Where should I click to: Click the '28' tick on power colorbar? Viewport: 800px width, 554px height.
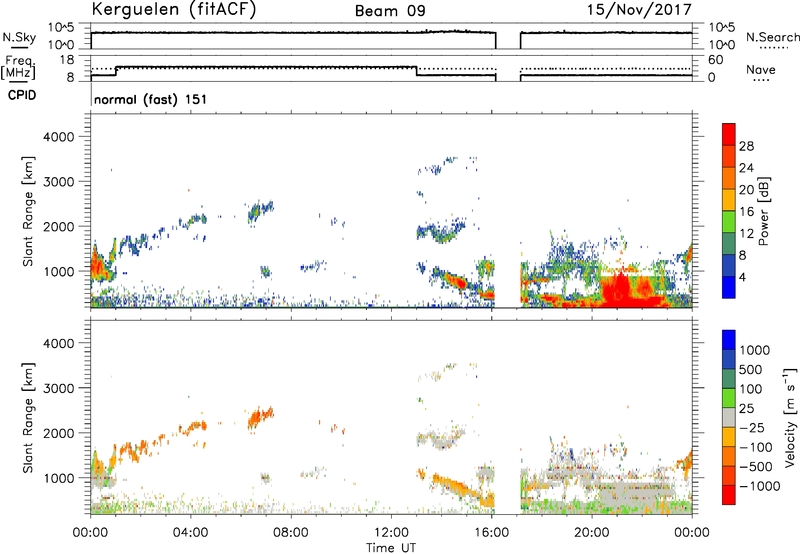click(746, 146)
